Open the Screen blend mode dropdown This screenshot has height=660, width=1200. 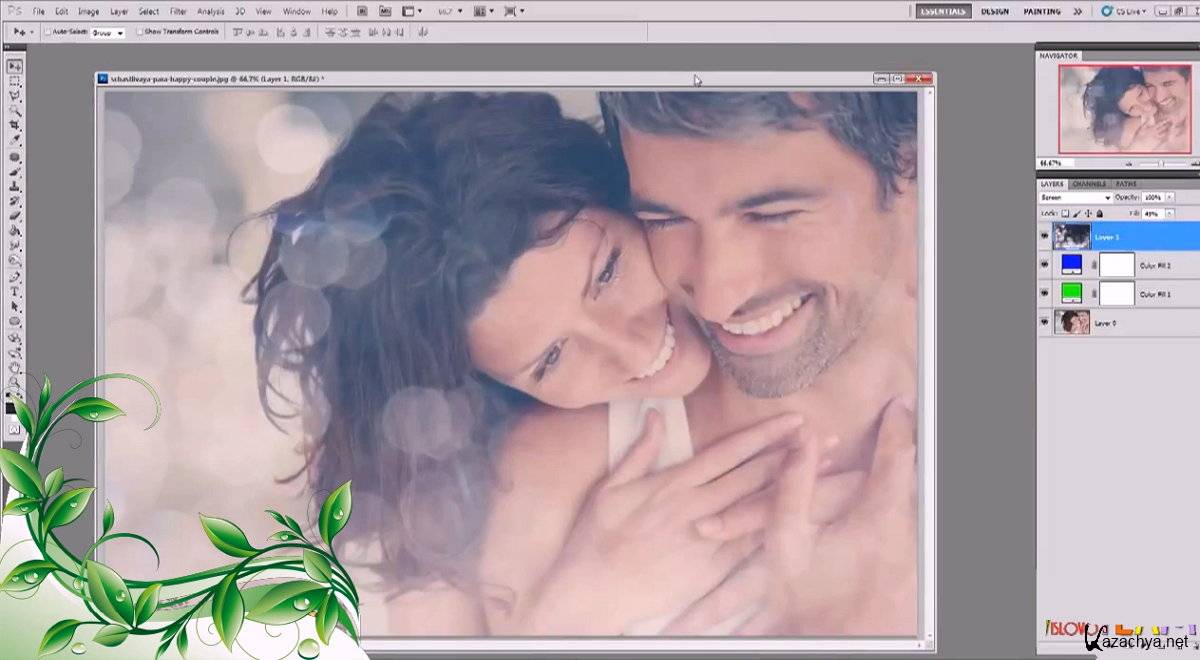tap(1074, 198)
